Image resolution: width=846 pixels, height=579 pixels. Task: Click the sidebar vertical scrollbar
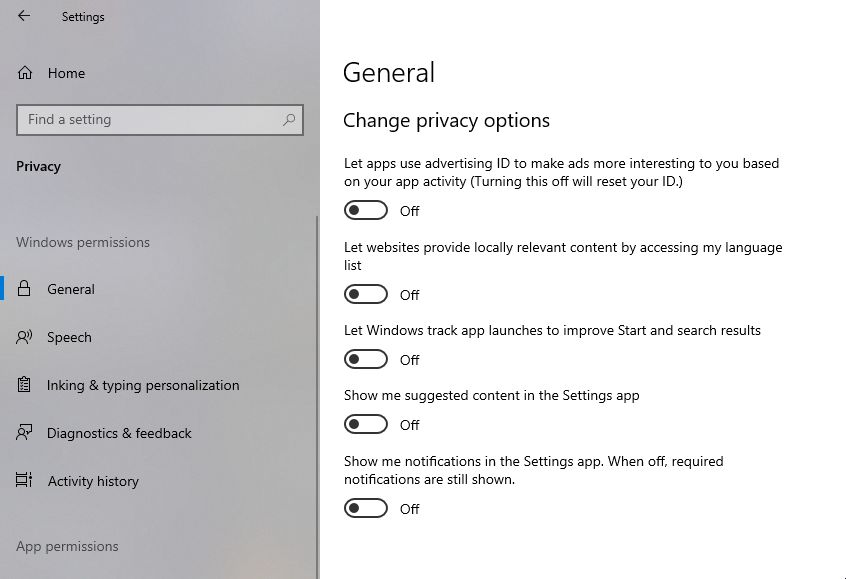pyautogui.click(x=317, y=397)
